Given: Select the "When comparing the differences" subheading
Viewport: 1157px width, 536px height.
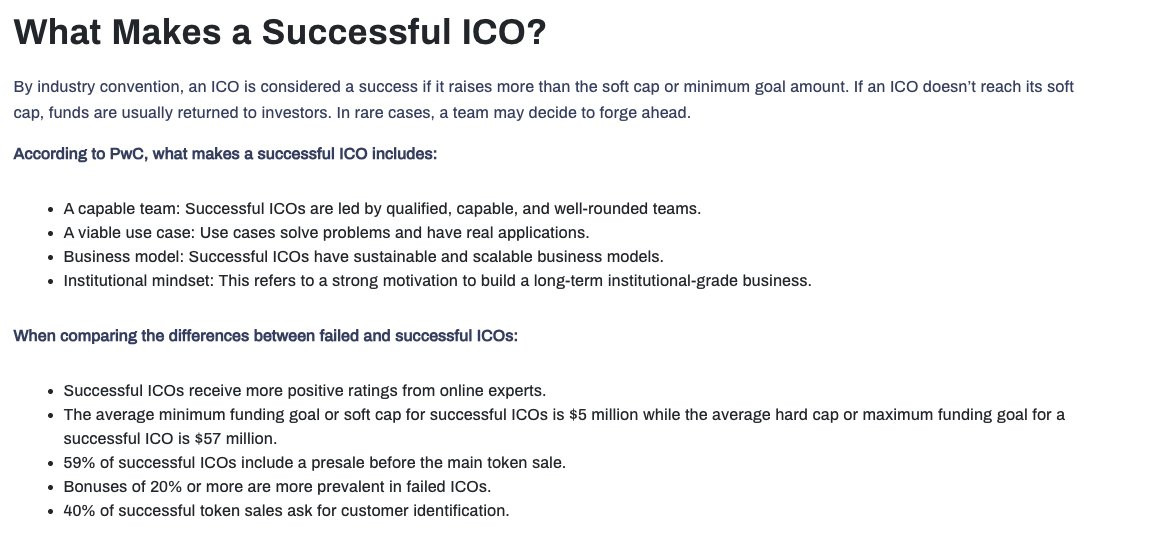Looking at the screenshot, I should click(266, 337).
